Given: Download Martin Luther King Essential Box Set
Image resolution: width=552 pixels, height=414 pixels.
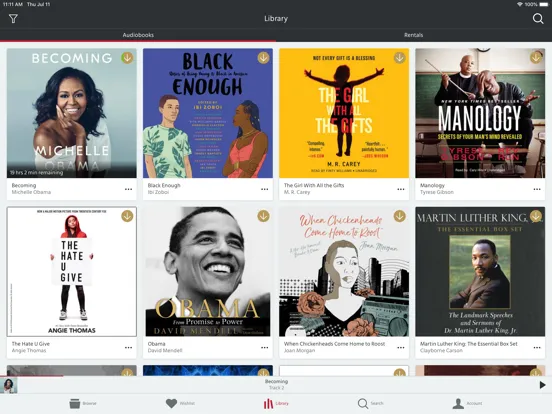Looking at the screenshot, I should tap(536, 216).
